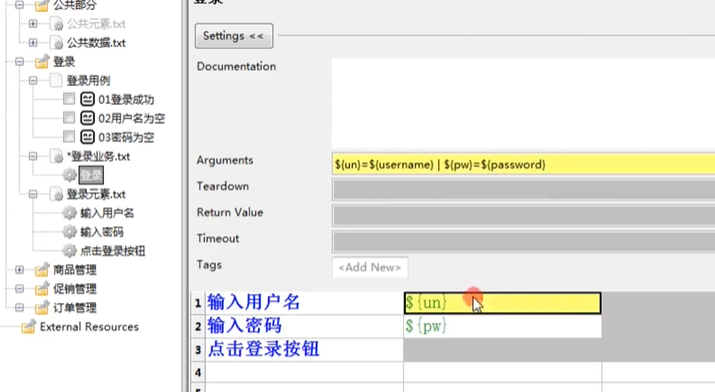715x392 pixels.
Task: Click the gear icon of selected 登录 keyword
Action: [x=69, y=175]
